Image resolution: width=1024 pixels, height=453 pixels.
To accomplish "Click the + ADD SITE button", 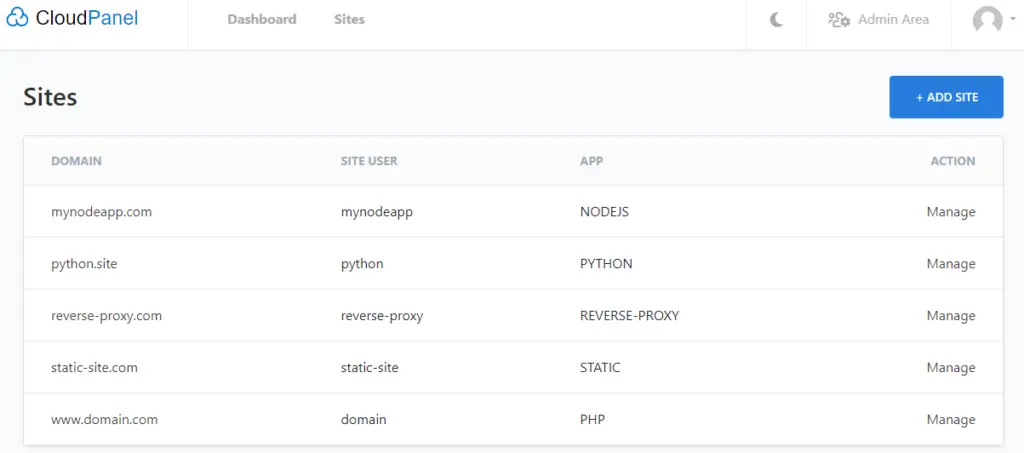I will coord(946,97).
